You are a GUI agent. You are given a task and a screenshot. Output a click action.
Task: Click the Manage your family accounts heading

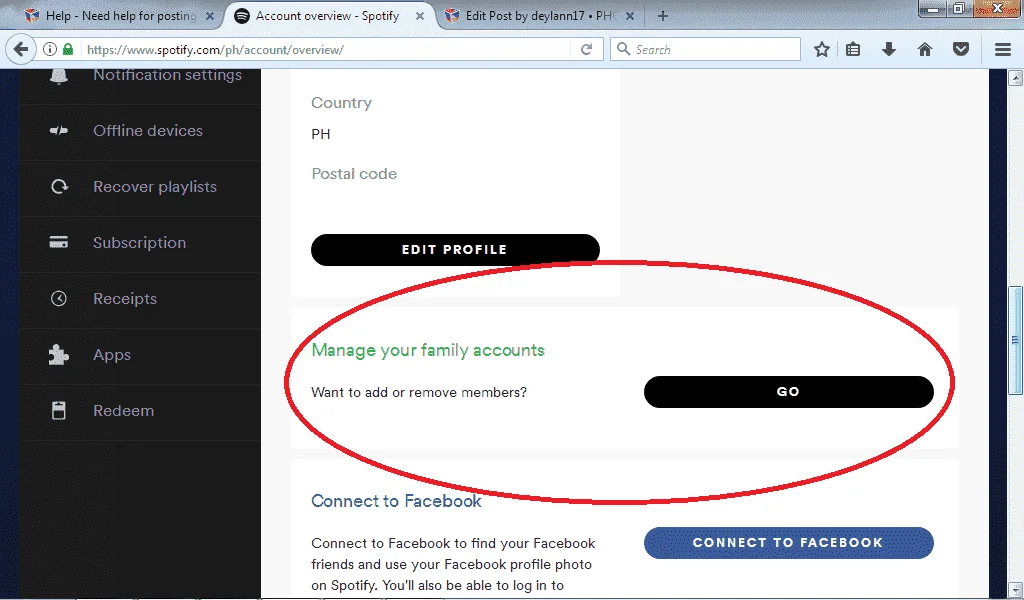point(428,350)
